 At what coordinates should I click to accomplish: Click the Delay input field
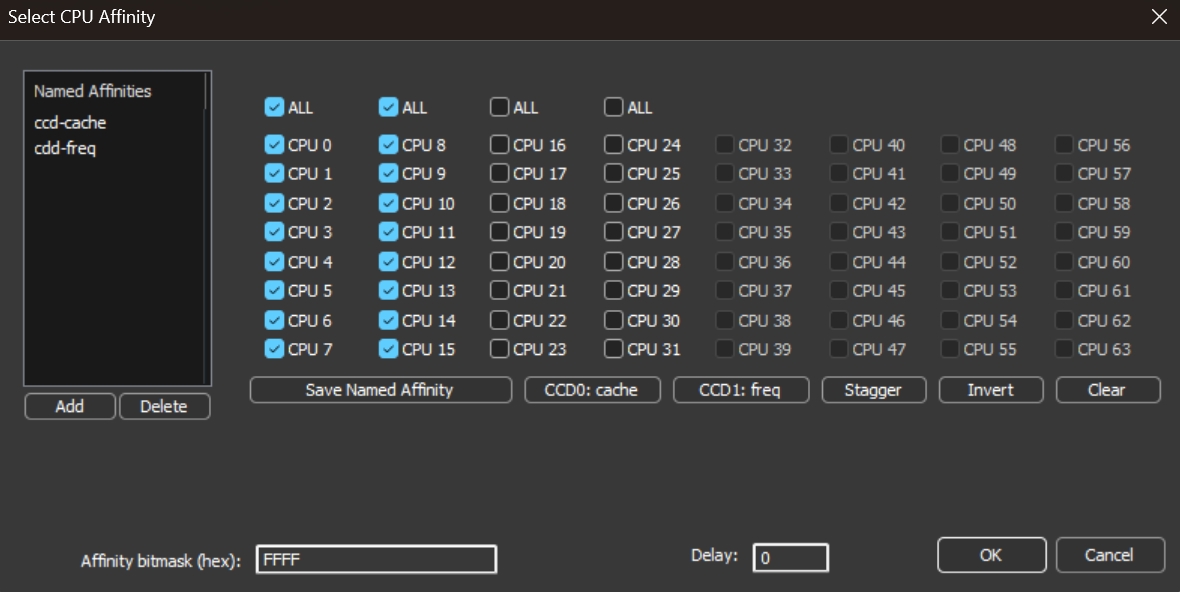point(790,558)
